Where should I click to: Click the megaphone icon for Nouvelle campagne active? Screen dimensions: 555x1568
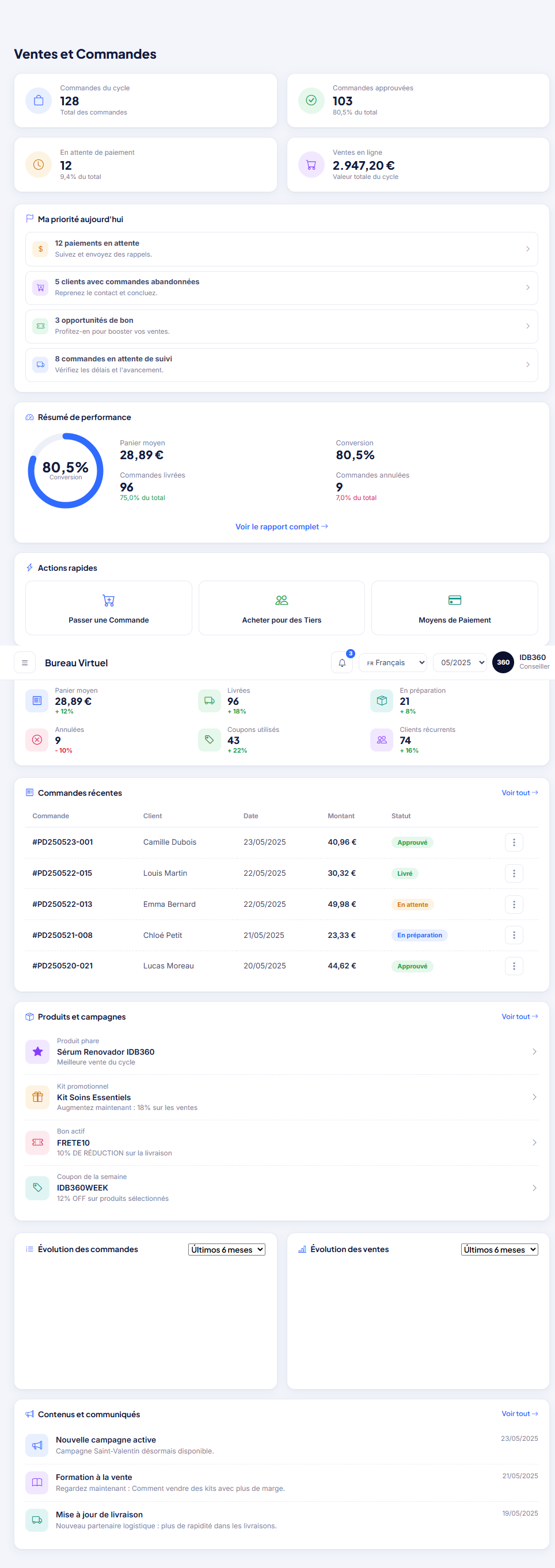tap(37, 1445)
